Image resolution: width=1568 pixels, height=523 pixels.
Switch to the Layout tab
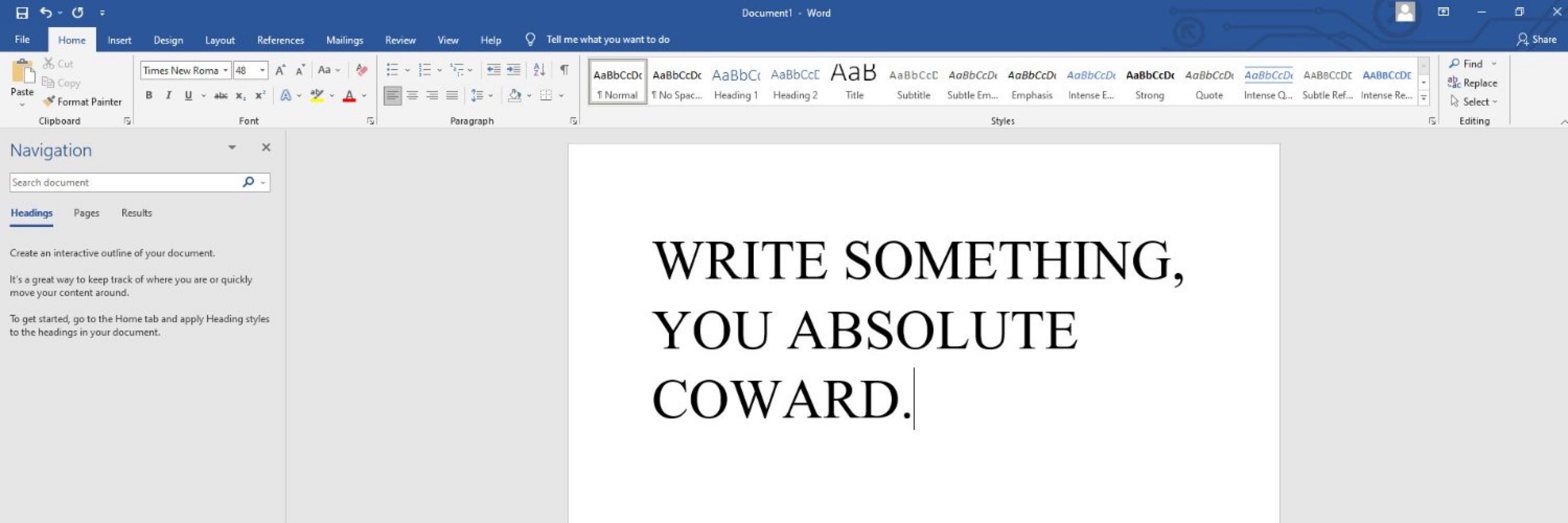pyautogui.click(x=220, y=40)
